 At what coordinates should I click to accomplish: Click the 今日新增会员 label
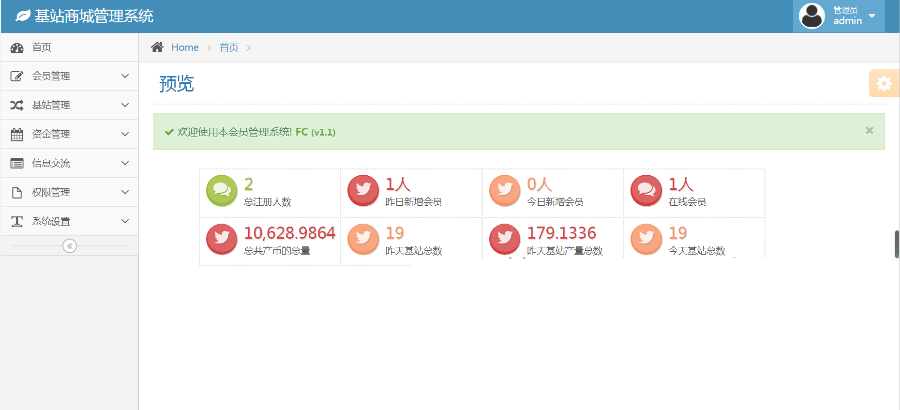(555, 202)
